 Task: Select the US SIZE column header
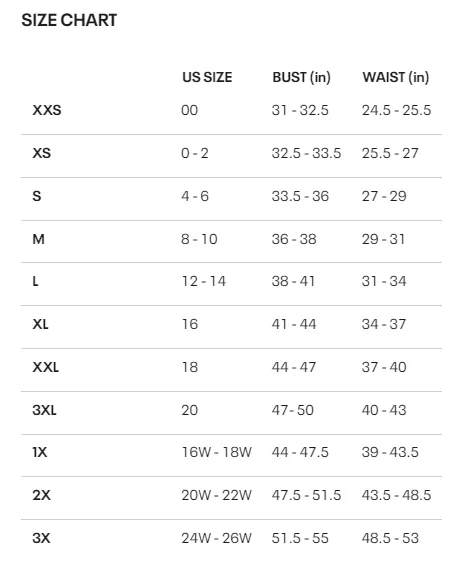(207, 77)
